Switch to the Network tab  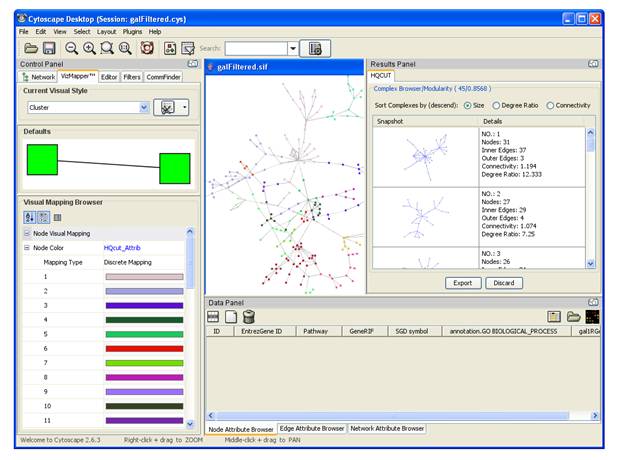[x=39, y=77]
